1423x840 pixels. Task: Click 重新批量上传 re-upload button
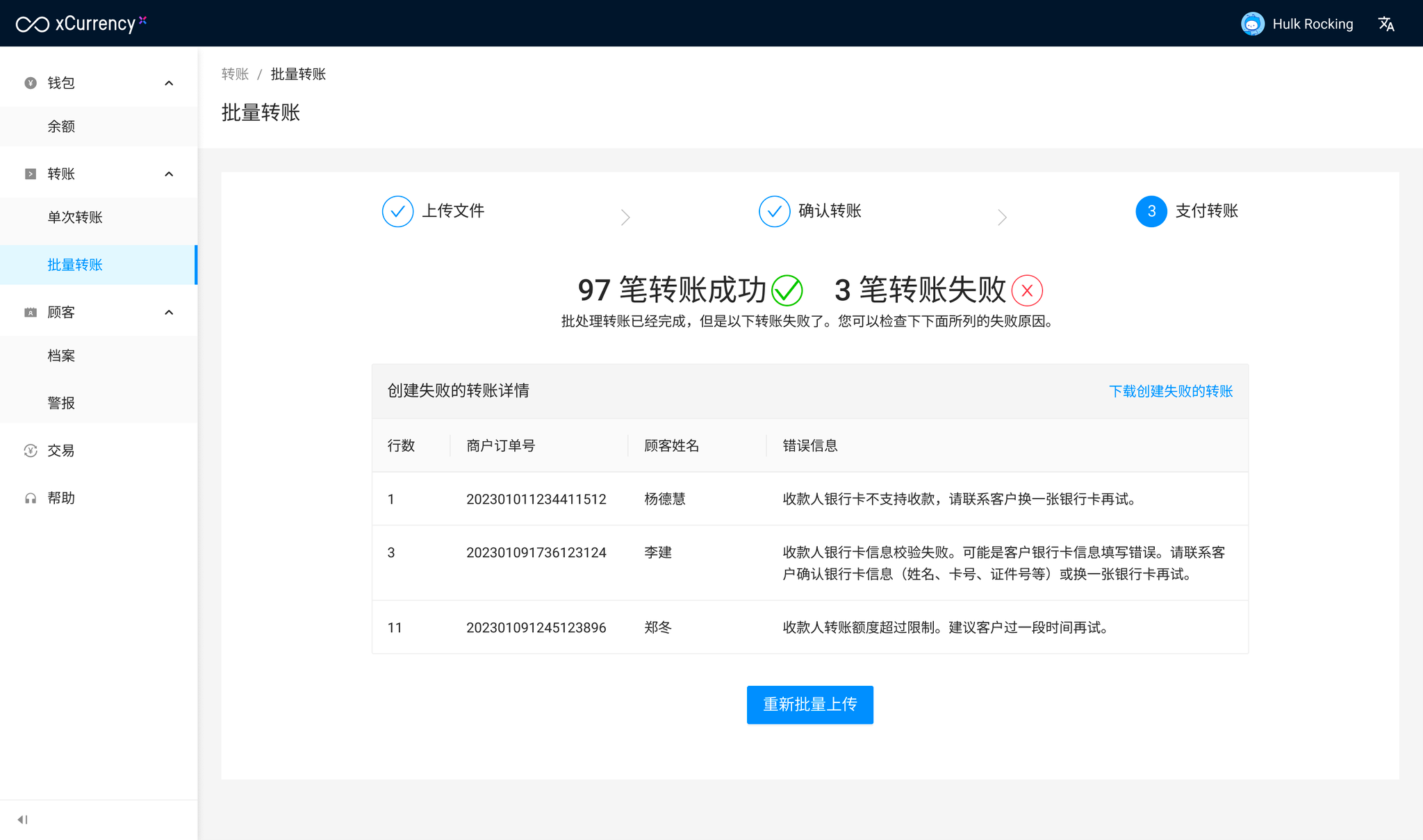point(809,705)
